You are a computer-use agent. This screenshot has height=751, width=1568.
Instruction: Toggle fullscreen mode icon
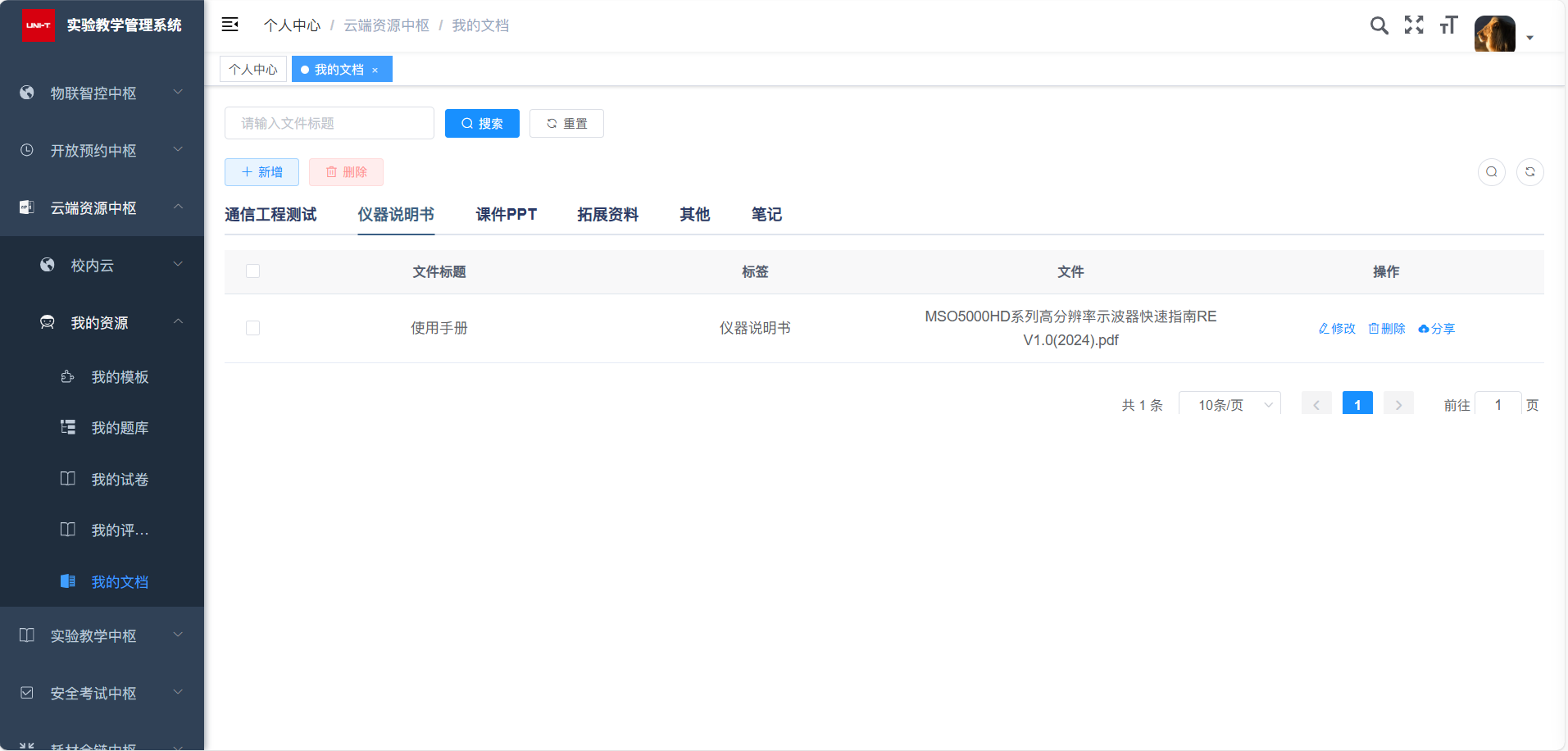(1413, 25)
